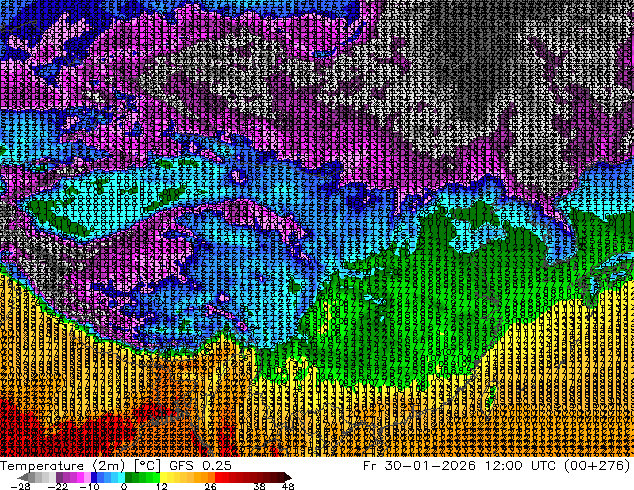Select the bright red legend swatch at 26
Viewport: 634px width, 490px height.
(218, 477)
